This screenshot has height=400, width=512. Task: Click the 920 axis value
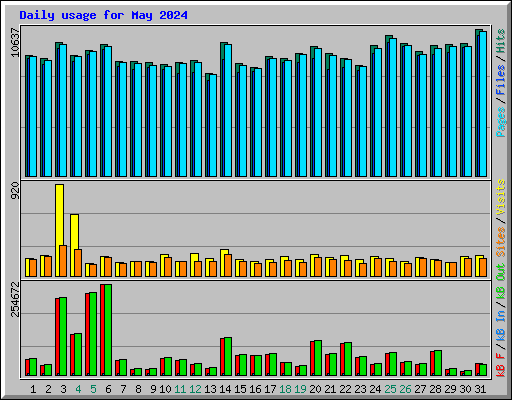15,191
